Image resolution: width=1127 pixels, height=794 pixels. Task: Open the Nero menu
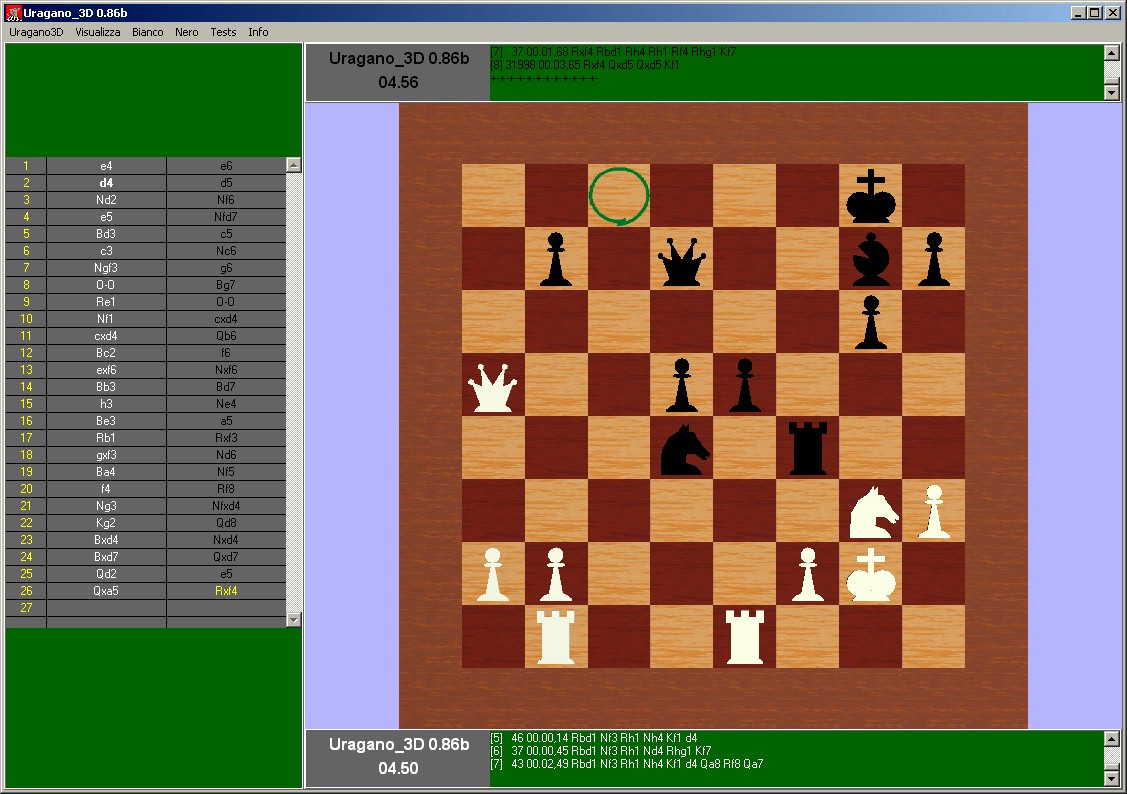point(187,32)
